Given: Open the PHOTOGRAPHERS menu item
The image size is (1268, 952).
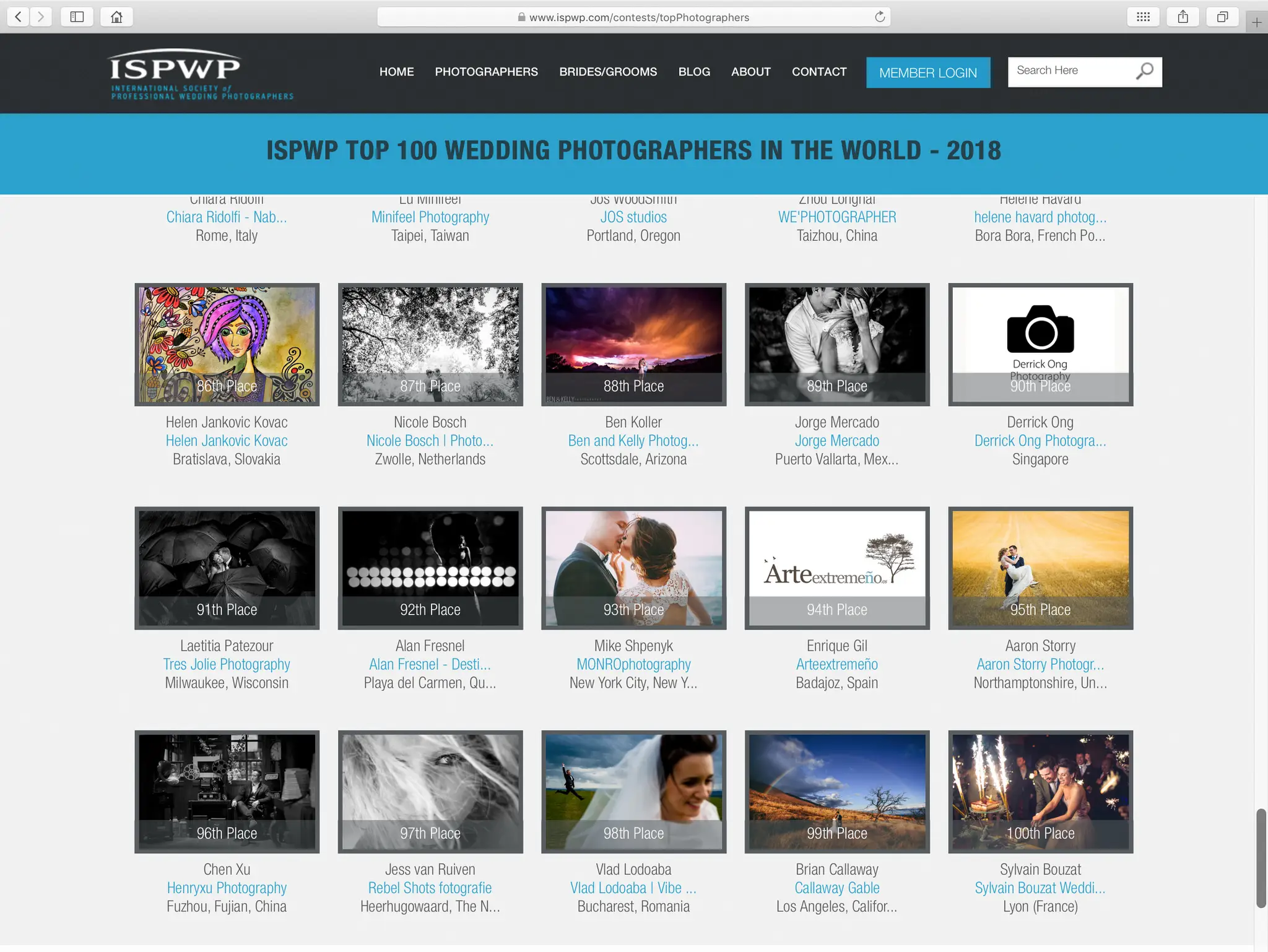Looking at the screenshot, I should click(486, 72).
